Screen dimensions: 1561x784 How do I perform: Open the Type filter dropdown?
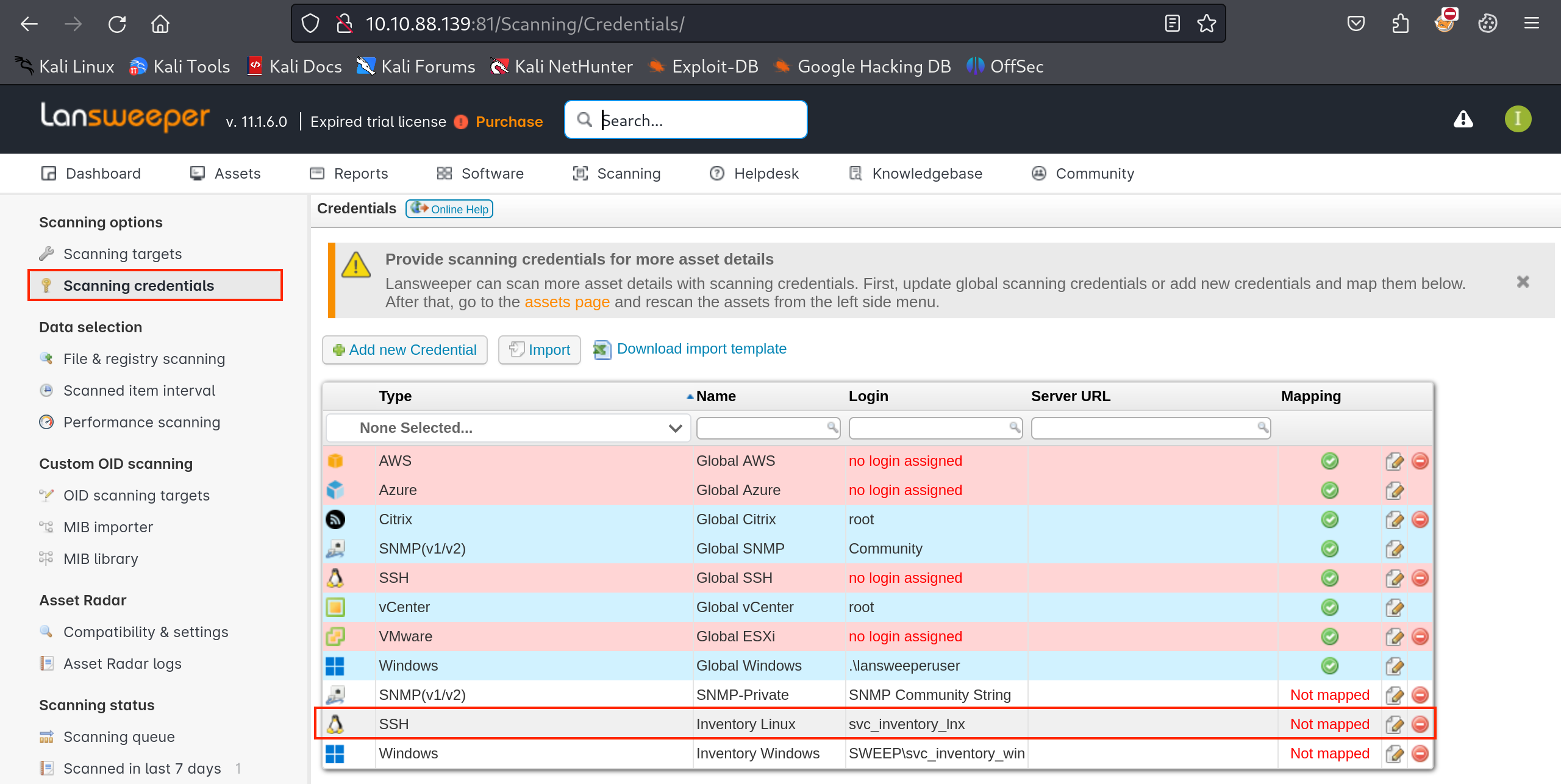[x=508, y=428]
